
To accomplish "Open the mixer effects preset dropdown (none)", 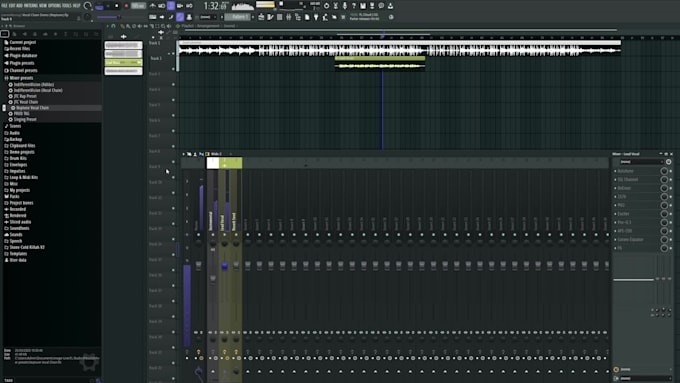I will coord(641,162).
